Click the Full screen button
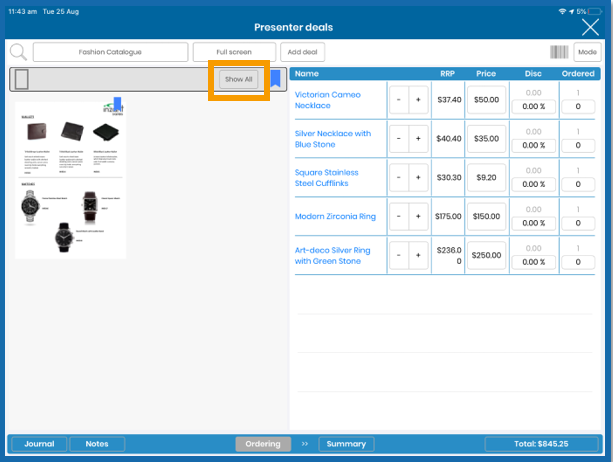The height and width of the screenshot is (462, 613). pyautogui.click(x=234, y=52)
